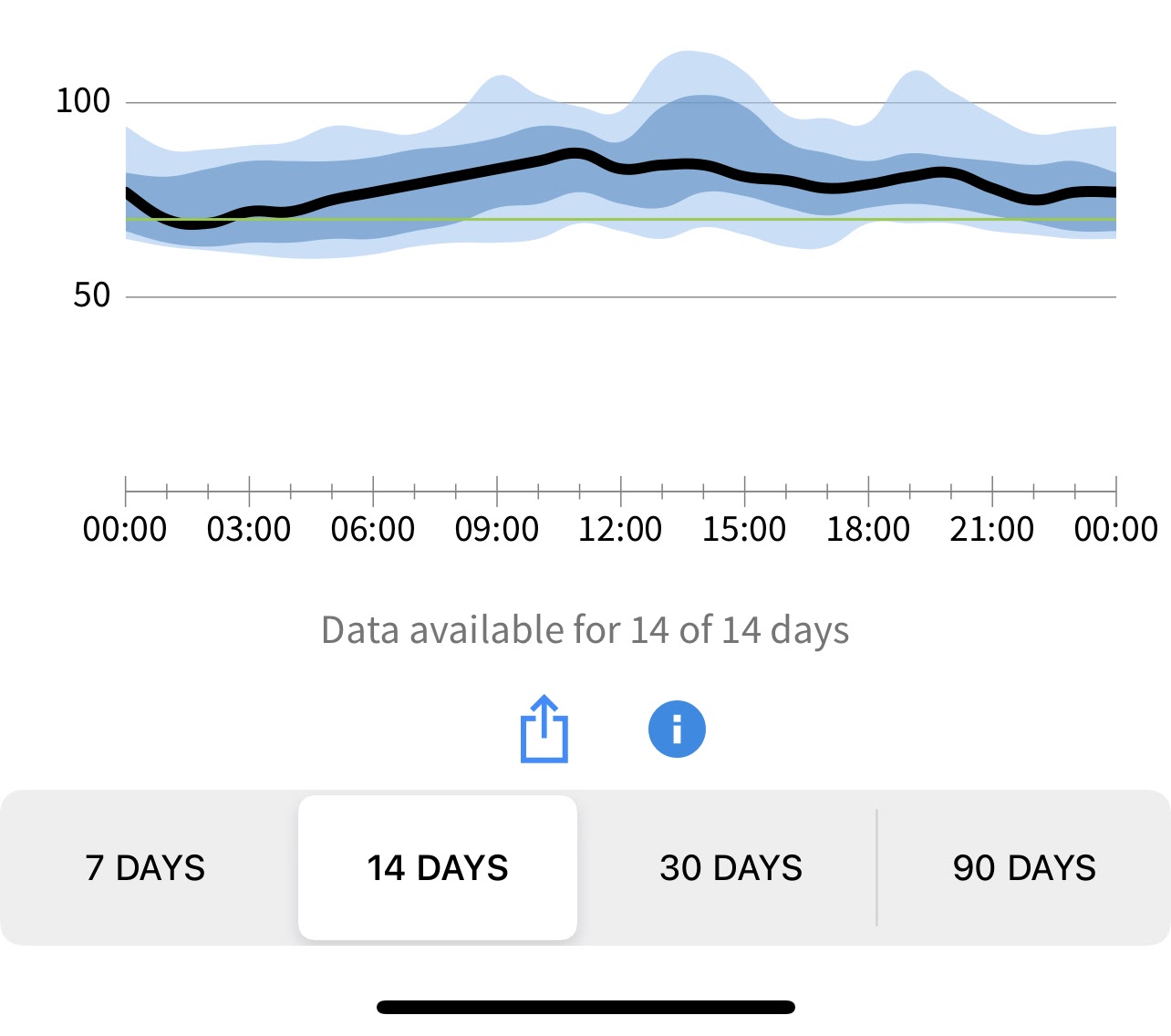1171x1036 pixels.
Task: Switch to the 90 DAYS range
Action: point(1024,868)
